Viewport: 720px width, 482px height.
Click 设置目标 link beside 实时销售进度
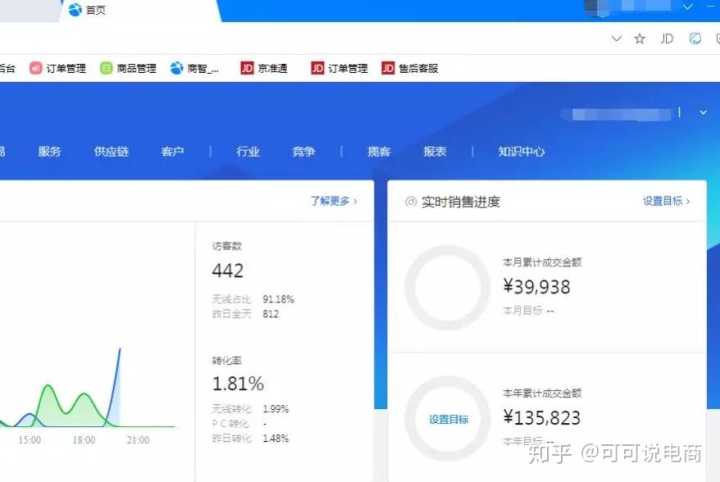[666, 201]
